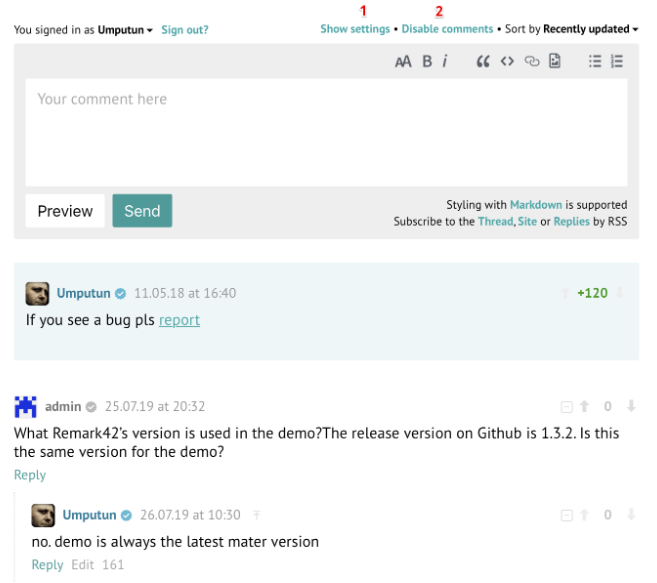This screenshot has height=583, width=657.
Task: Click Umputun's avatar in the pinned comment
Action: click(37, 293)
